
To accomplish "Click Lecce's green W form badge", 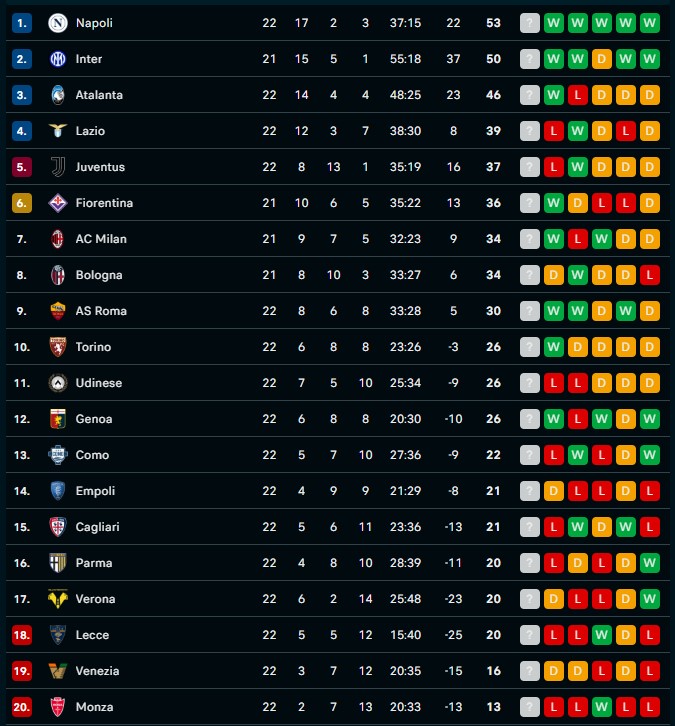I will (x=601, y=635).
